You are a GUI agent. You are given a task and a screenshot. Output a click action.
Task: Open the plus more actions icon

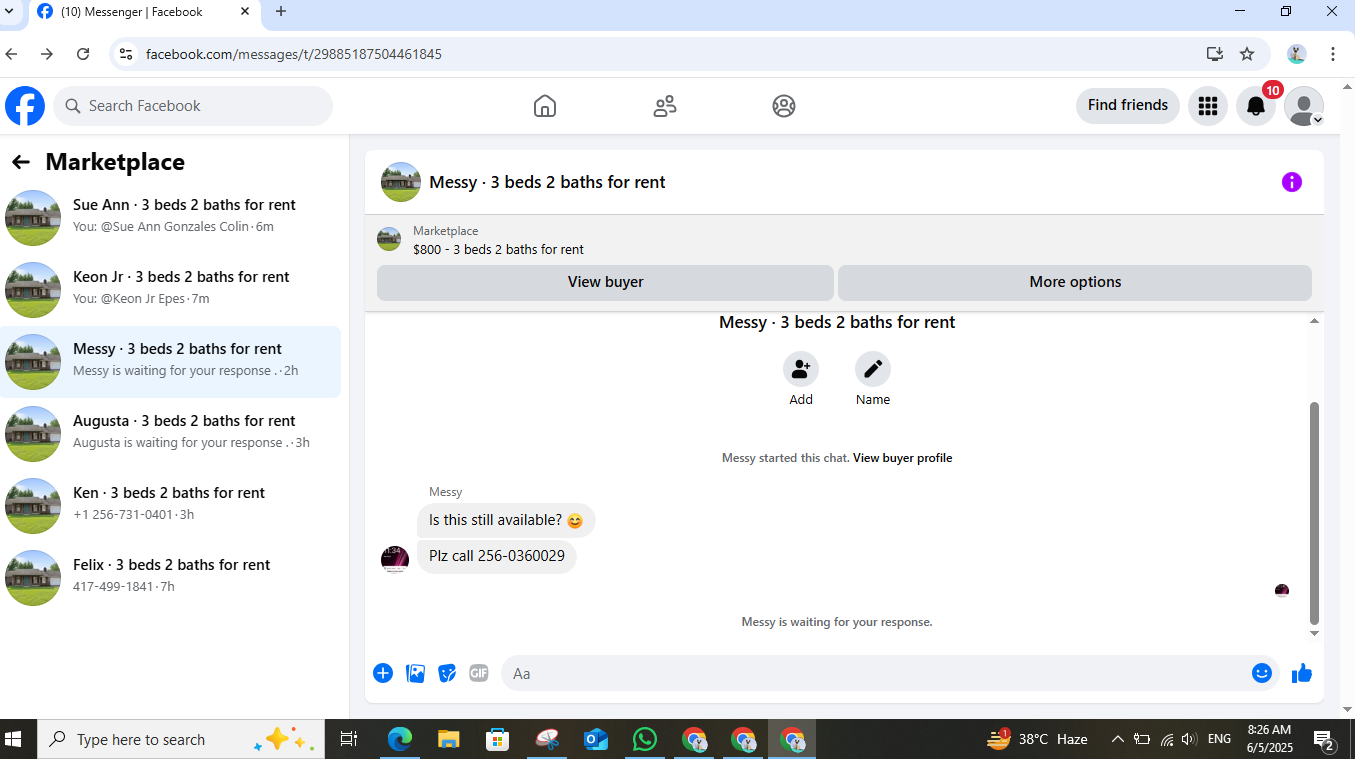[x=383, y=673]
